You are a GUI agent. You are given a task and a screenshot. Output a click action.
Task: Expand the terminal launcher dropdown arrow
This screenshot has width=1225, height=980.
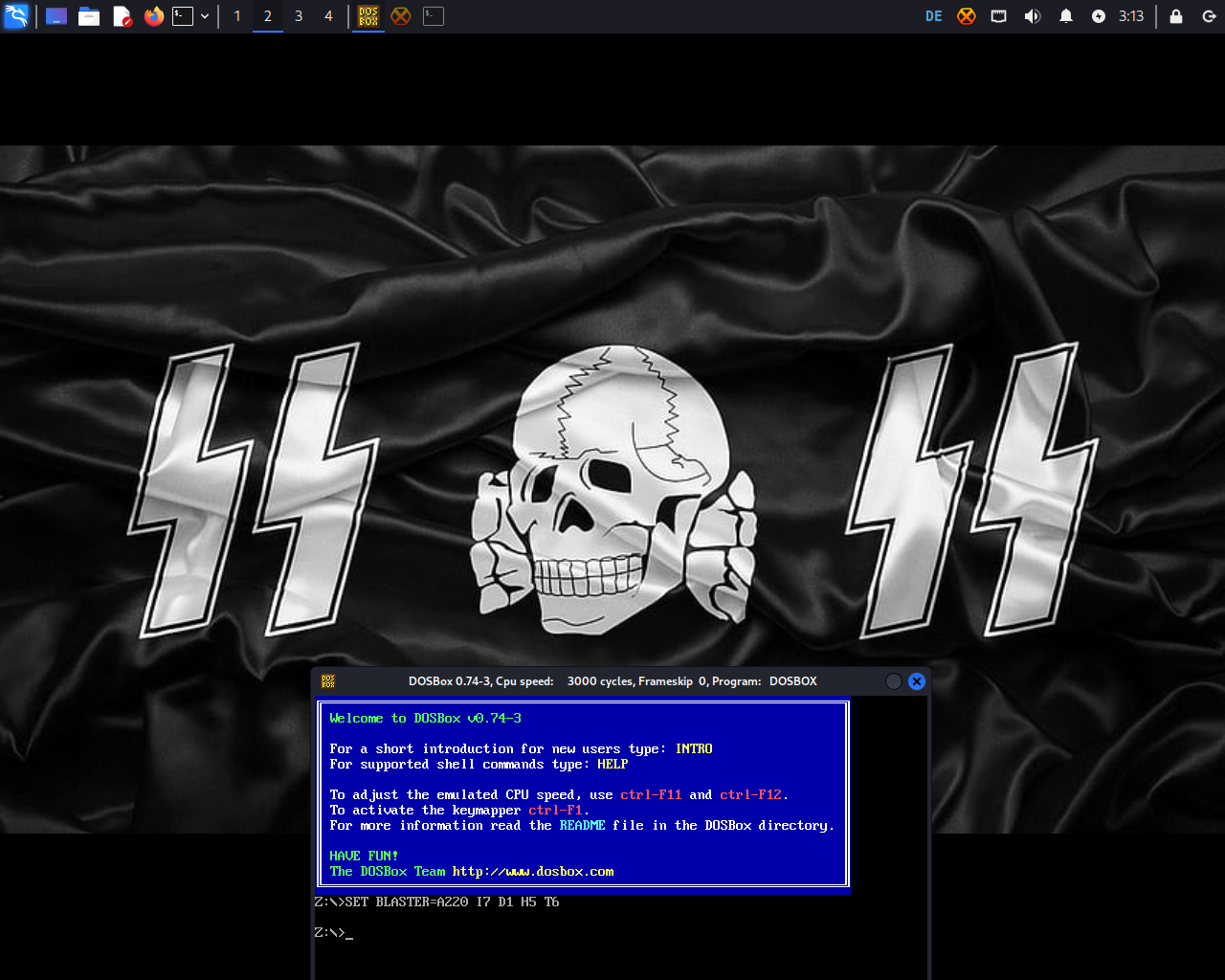coord(205,16)
